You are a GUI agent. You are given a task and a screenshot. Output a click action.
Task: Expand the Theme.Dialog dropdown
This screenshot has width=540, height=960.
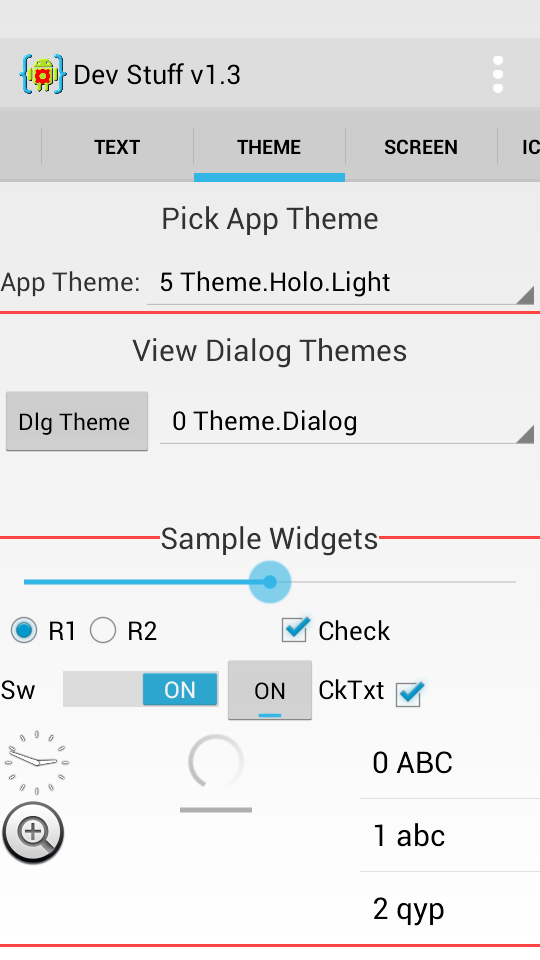[x=347, y=422]
